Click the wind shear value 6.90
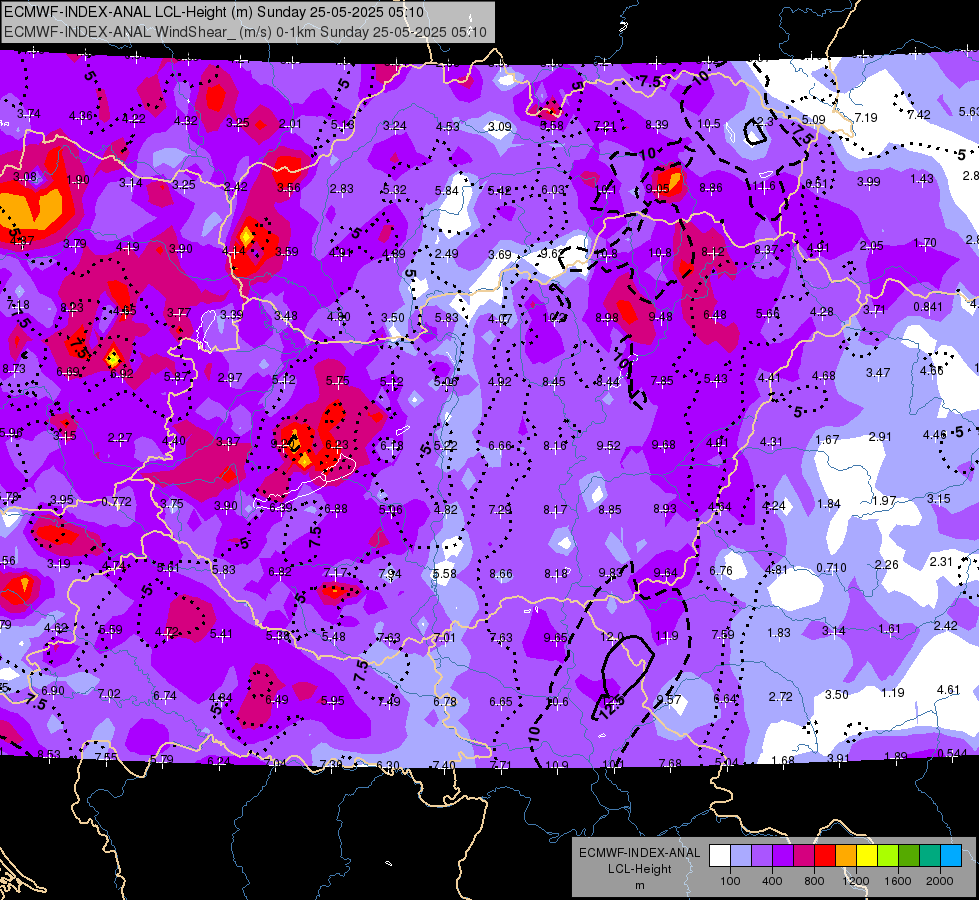This screenshot has height=900, width=979. pyautogui.click(x=52, y=691)
